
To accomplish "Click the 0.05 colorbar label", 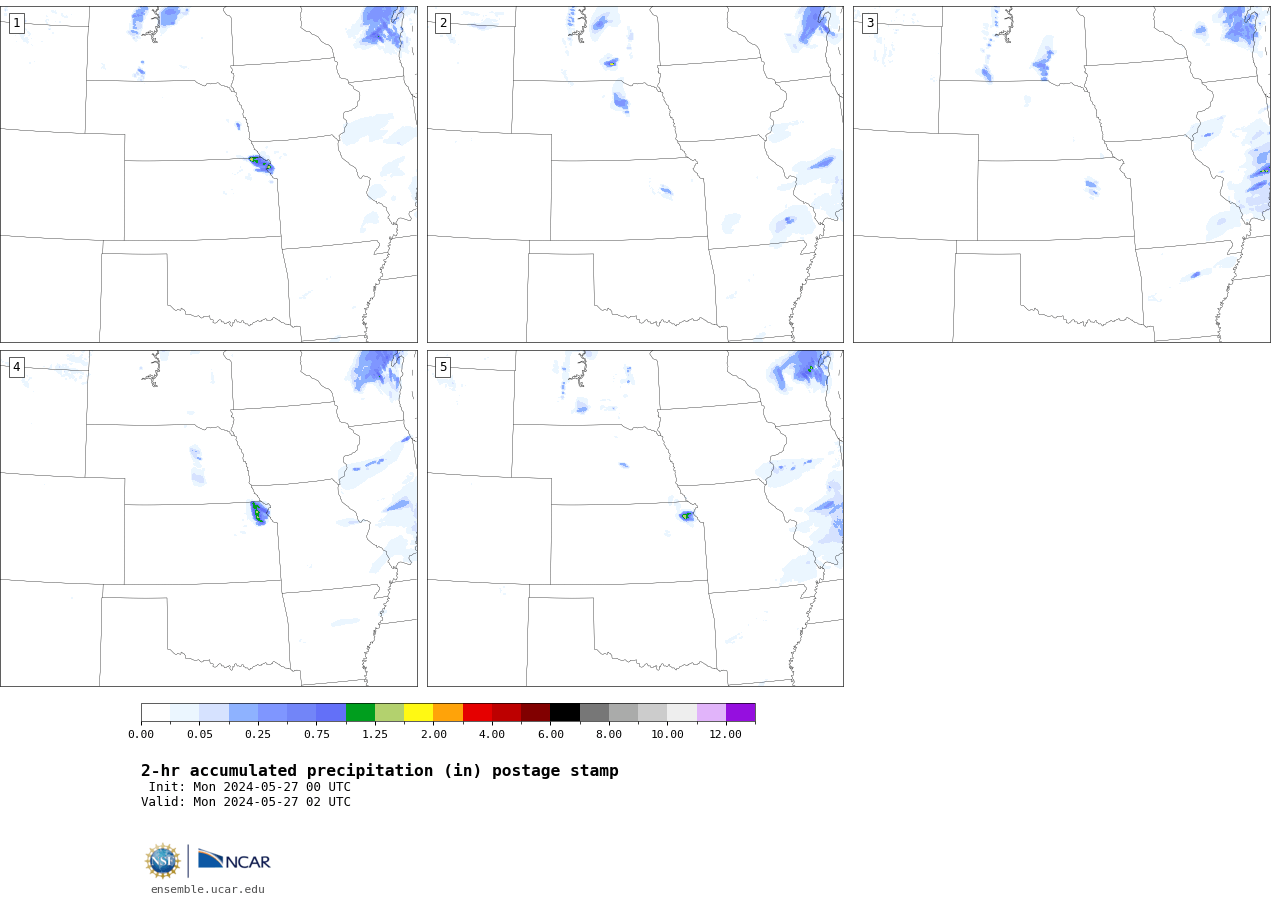I will [x=200, y=734].
